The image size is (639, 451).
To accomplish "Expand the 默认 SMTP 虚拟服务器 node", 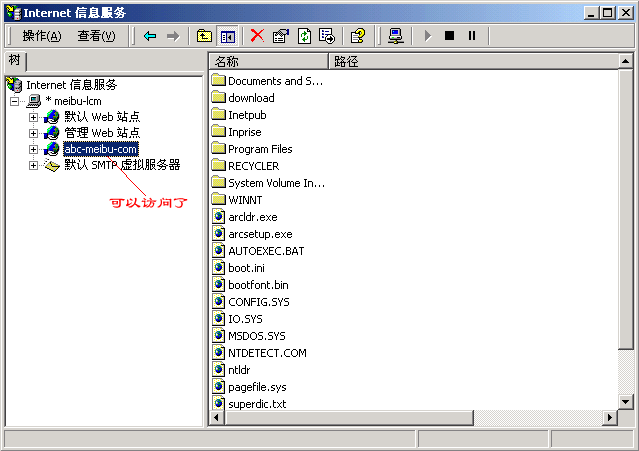I will click(x=33, y=165).
